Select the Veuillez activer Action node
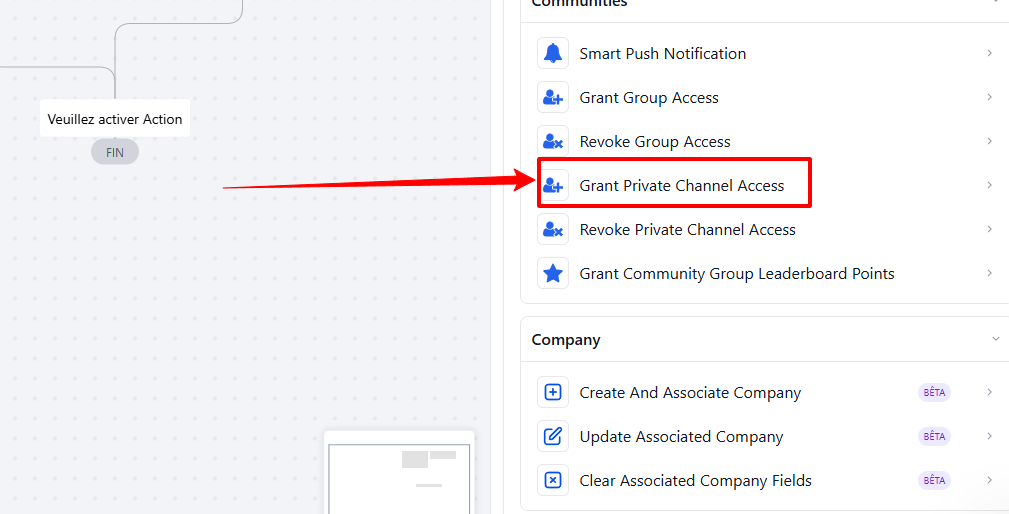Viewport: 1009px width, 514px height. point(115,119)
